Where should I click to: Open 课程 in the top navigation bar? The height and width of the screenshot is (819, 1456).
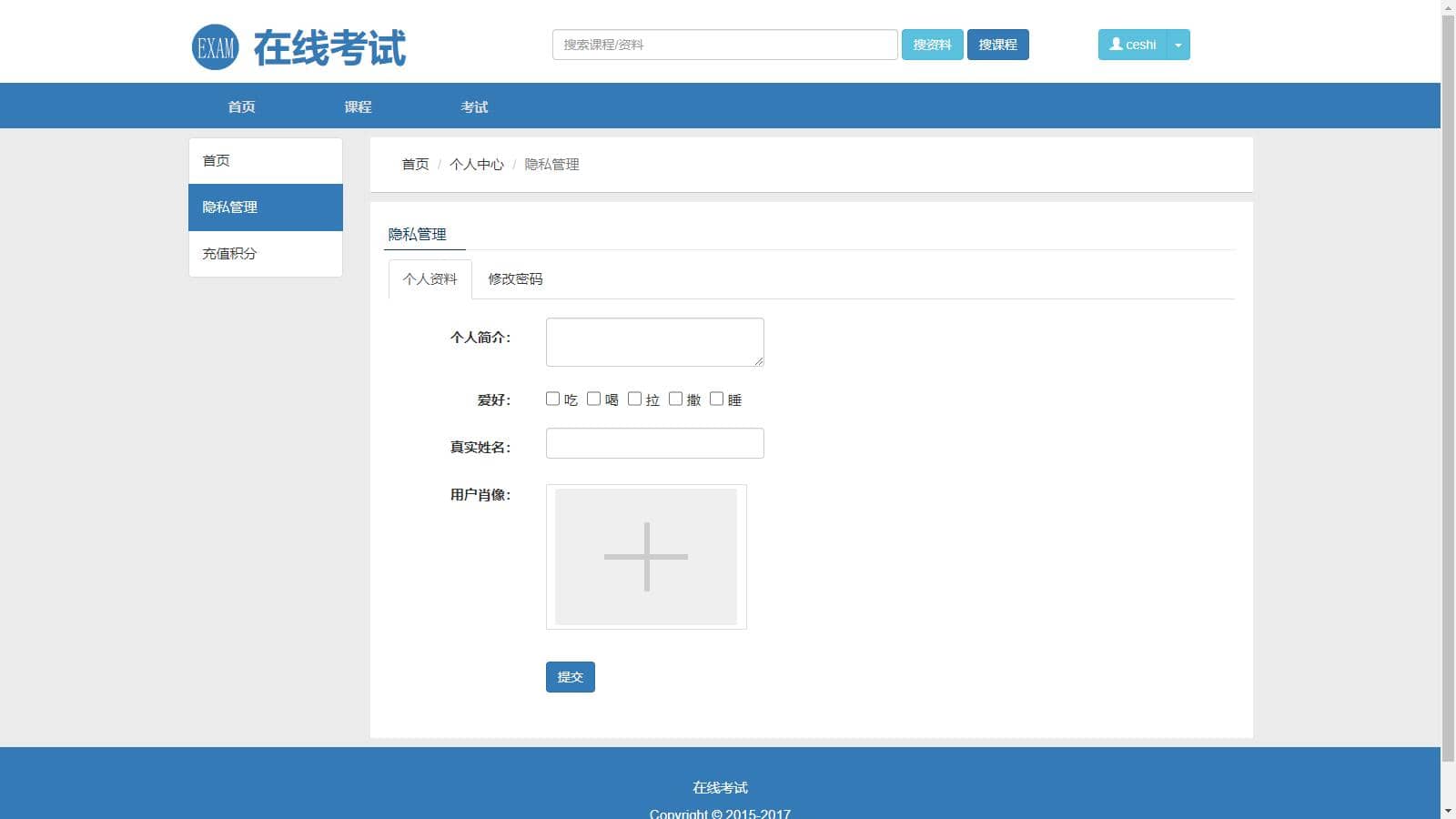pos(358,106)
